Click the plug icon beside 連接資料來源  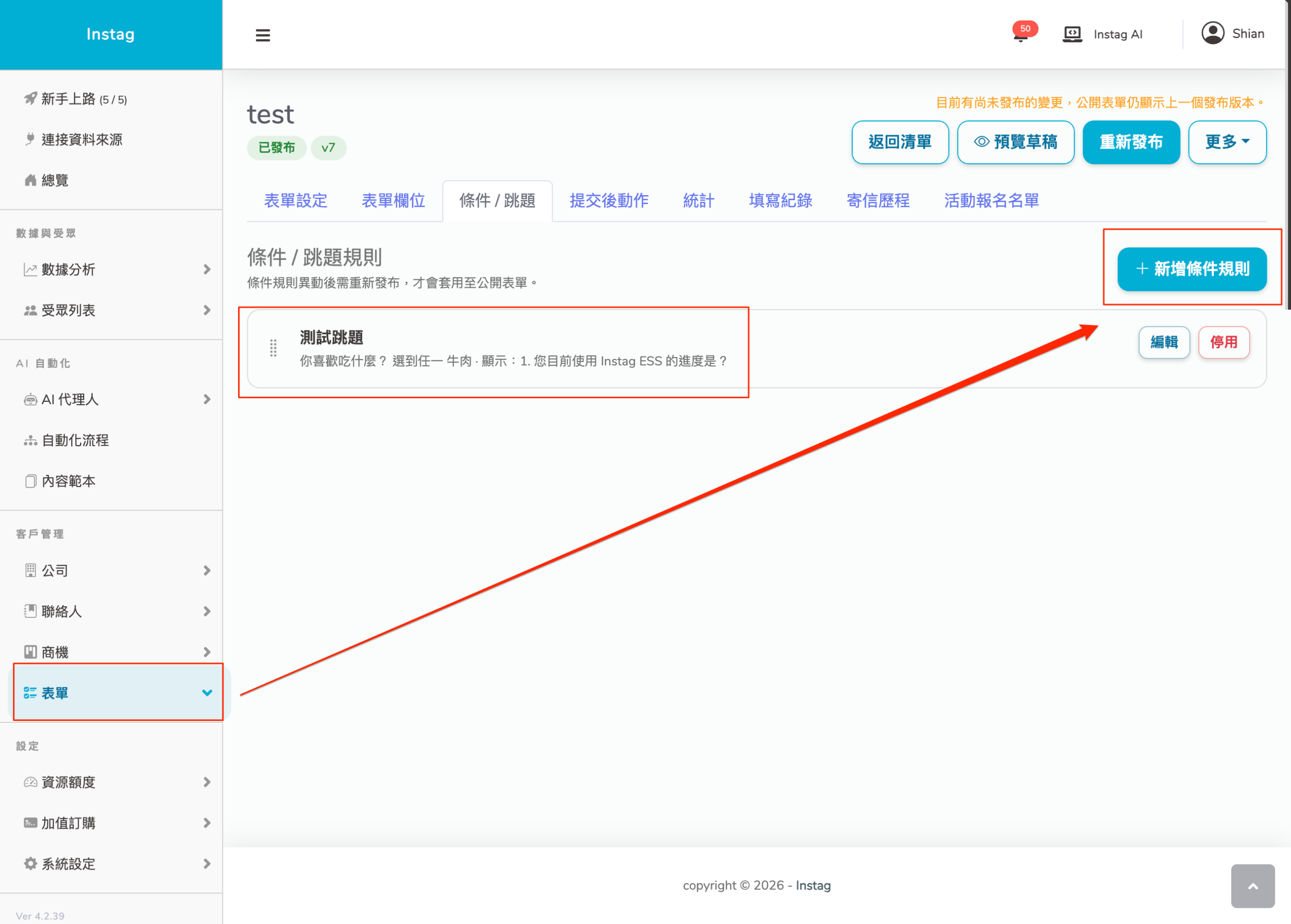[30, 140]
